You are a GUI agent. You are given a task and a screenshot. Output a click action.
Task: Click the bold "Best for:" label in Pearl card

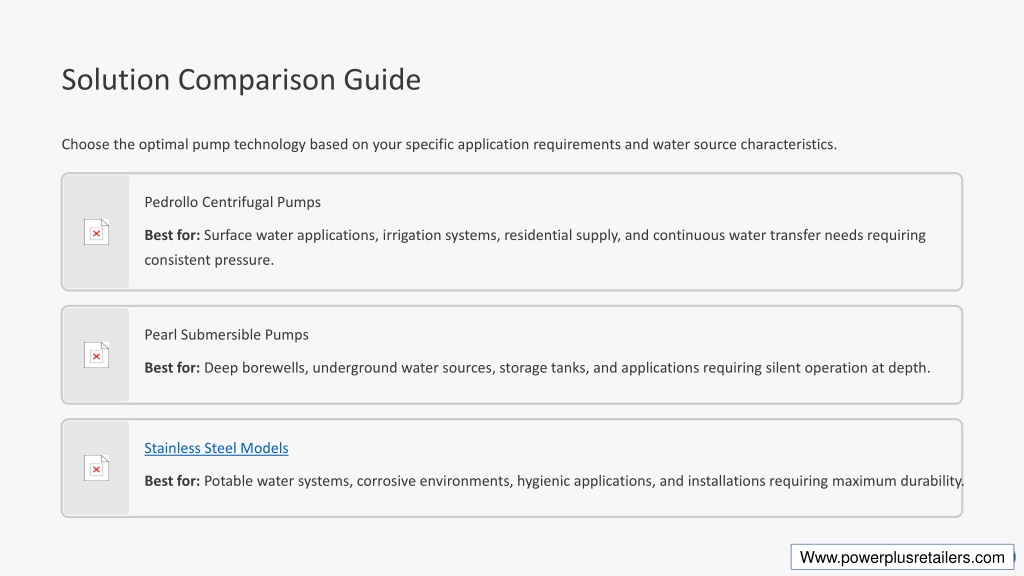(x=172, y=368)
